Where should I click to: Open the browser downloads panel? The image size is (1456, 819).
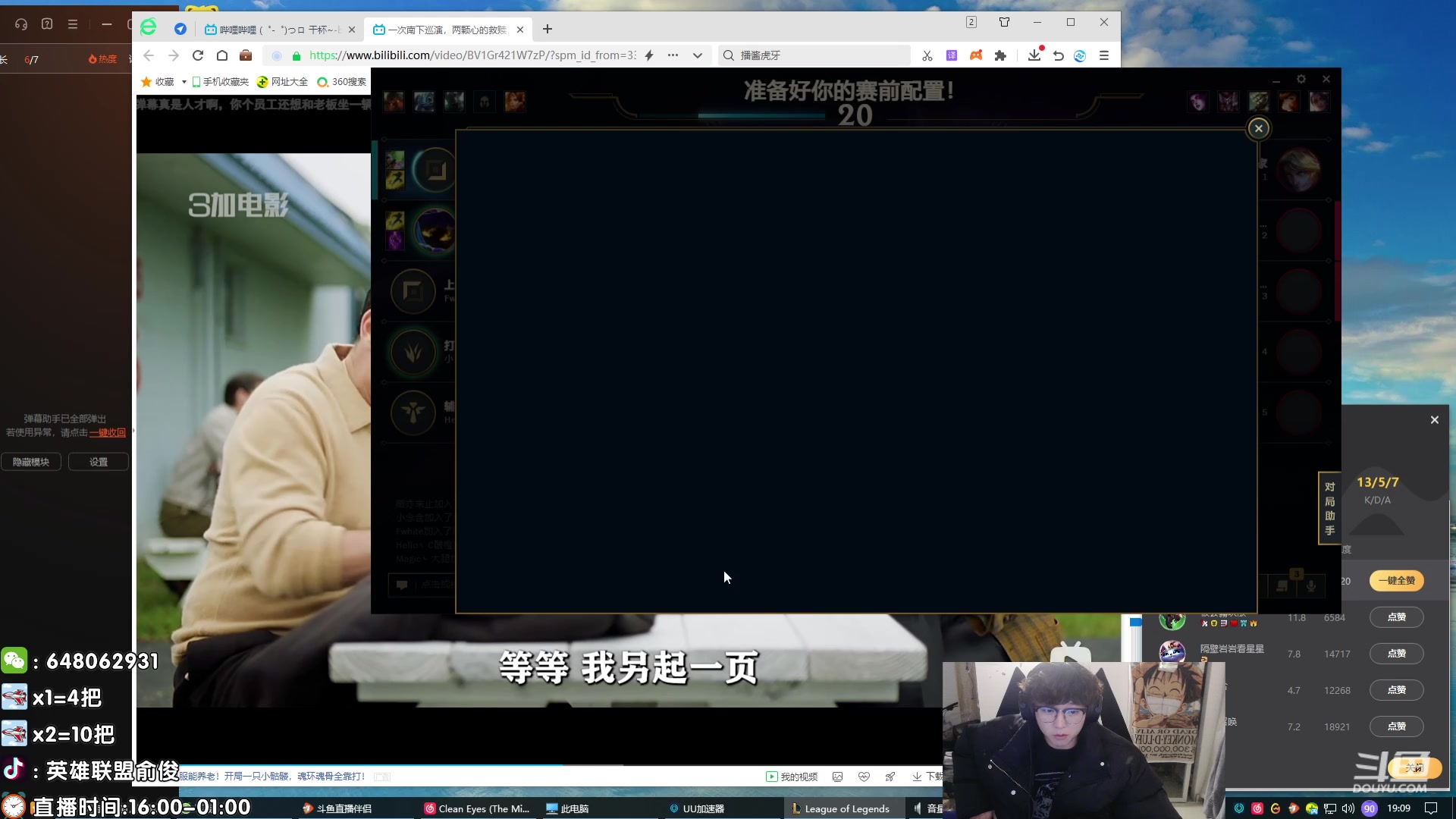coord(1034,55)
